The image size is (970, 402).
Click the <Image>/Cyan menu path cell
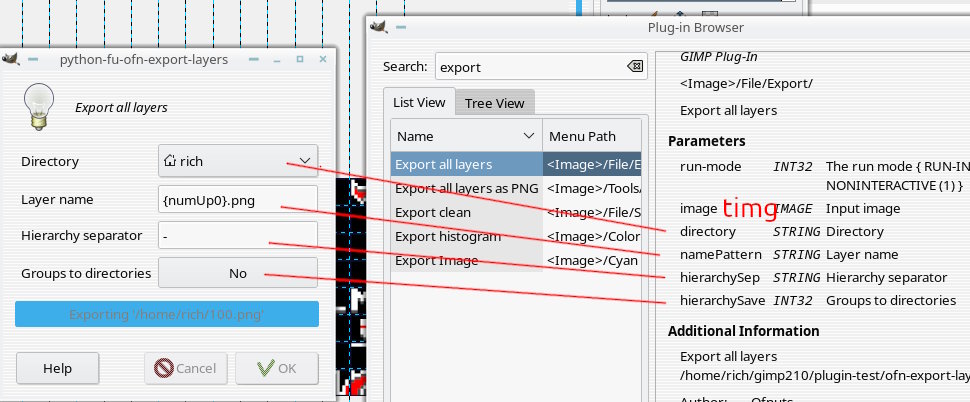592,260
